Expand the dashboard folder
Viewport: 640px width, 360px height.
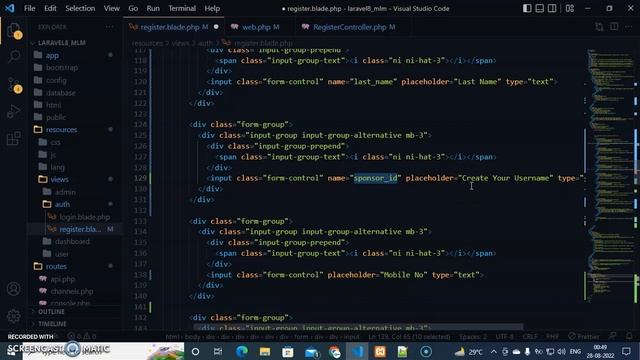72,241
